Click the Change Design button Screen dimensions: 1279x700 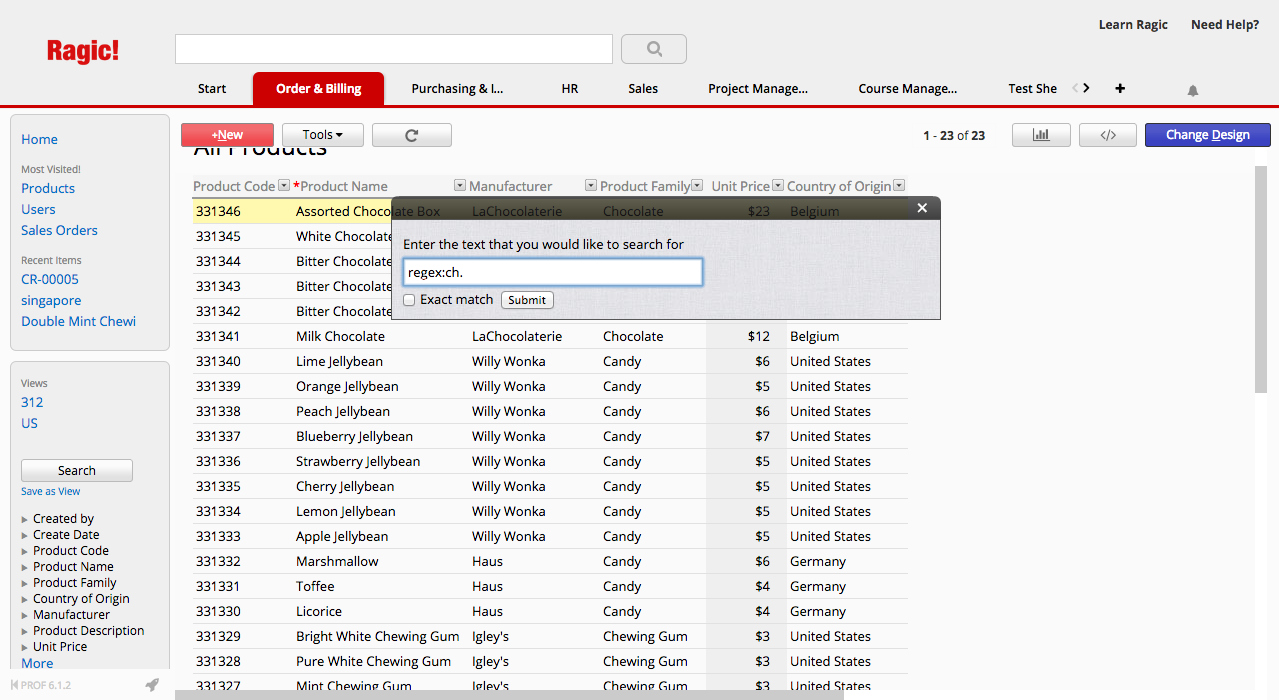click(1207, 135)
